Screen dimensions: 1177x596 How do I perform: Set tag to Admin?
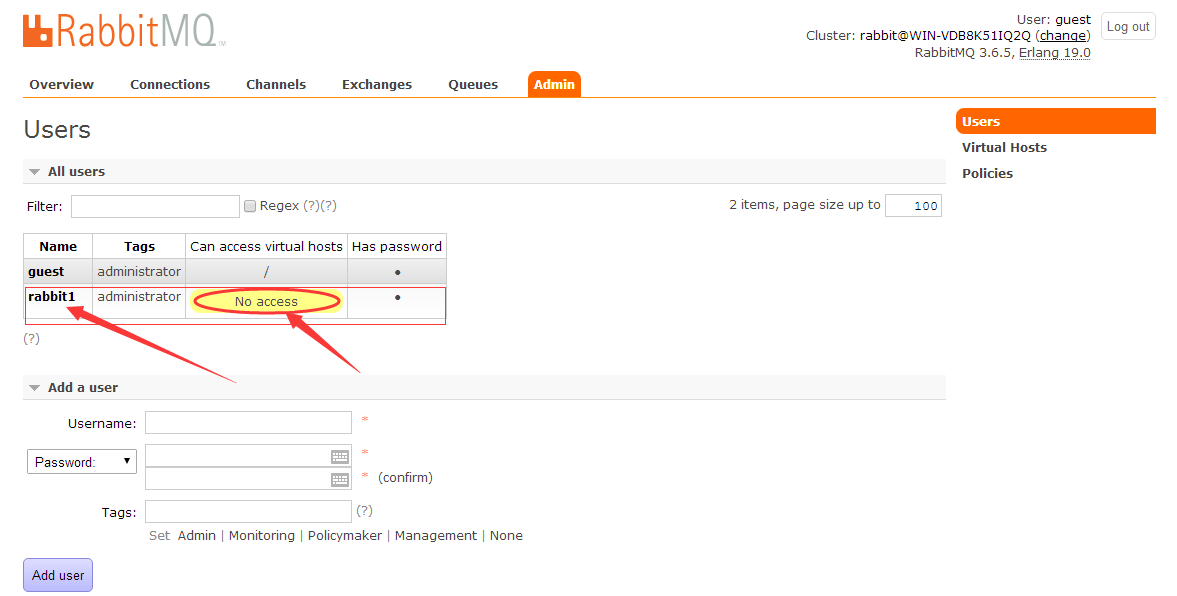coord(197,535)
